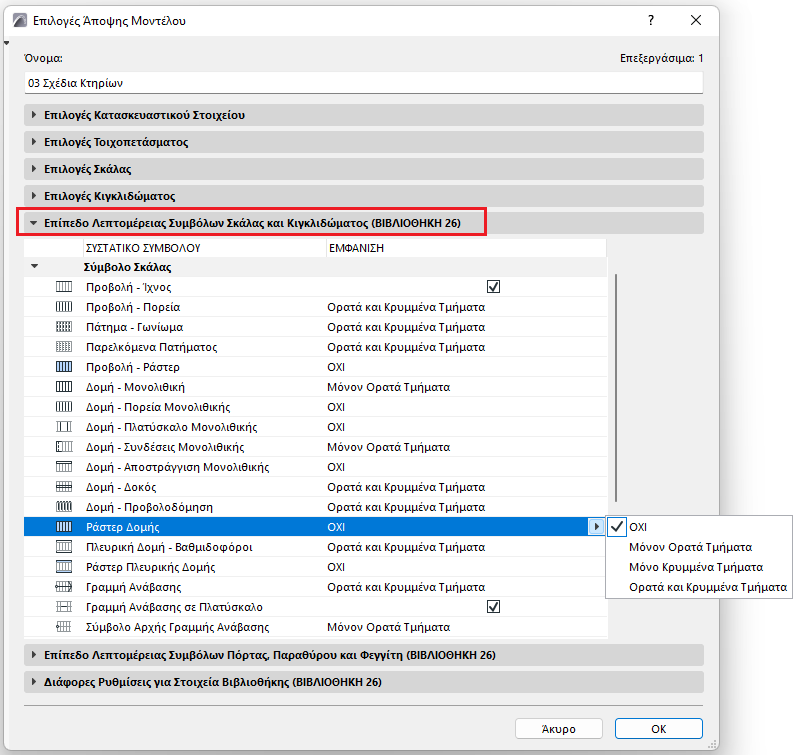Click the symbol list vertical scrollbar
Viewport: 799px width, 755px height.
(x=616, y=387)
